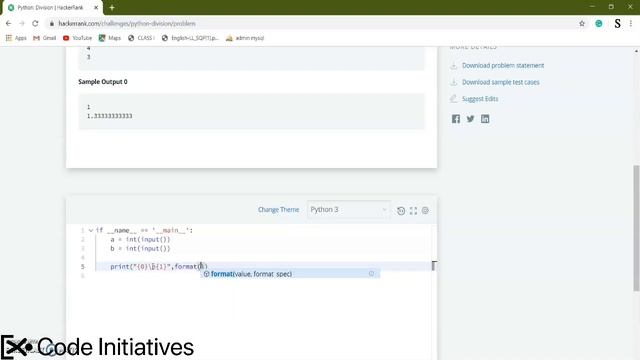The height and width of the screenshot is (360, 640).
Task: Open Chrome's three-dot menu
Action: coord(631,24)
